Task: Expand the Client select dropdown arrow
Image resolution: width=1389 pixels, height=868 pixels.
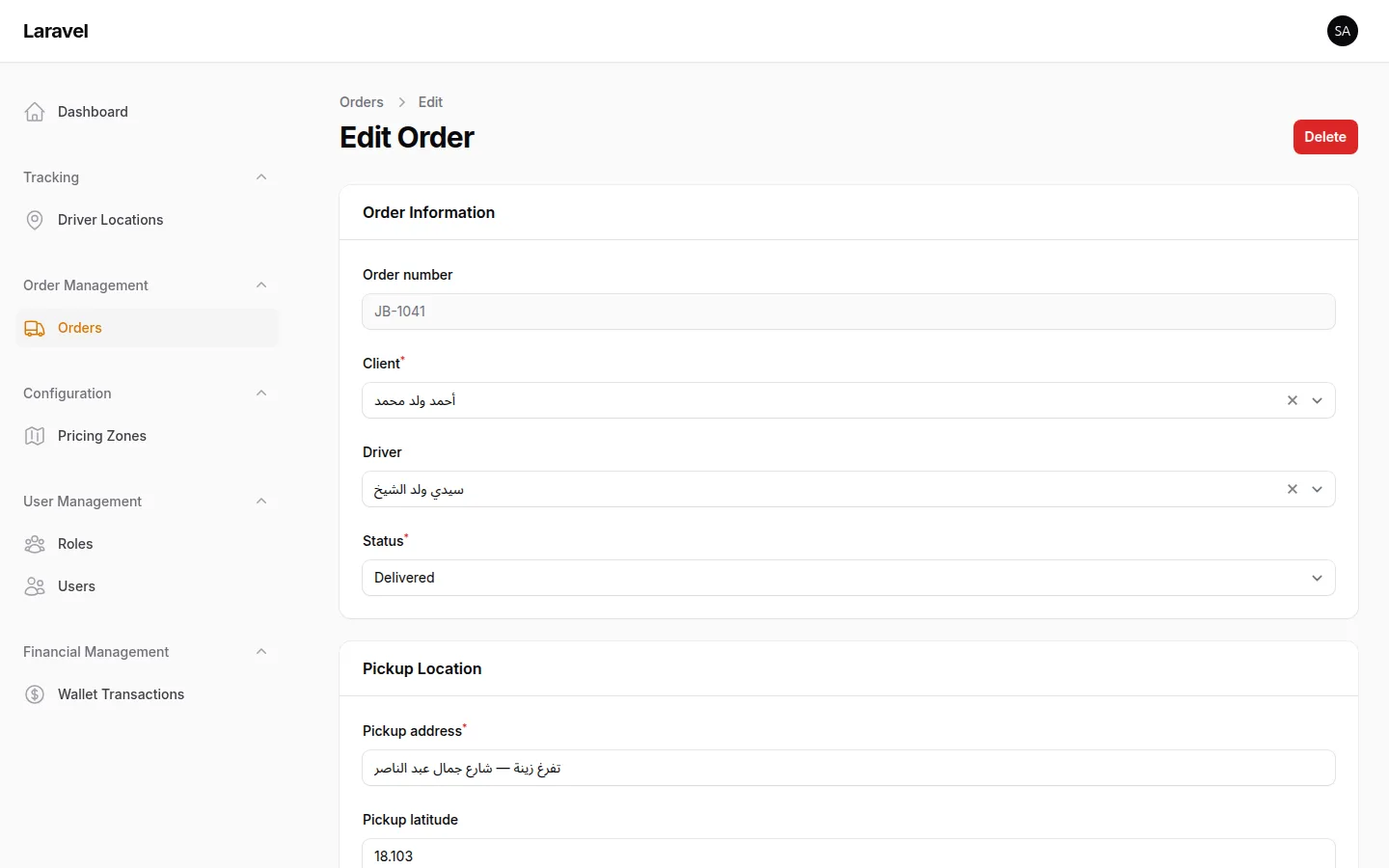Action: (1318, 400)
